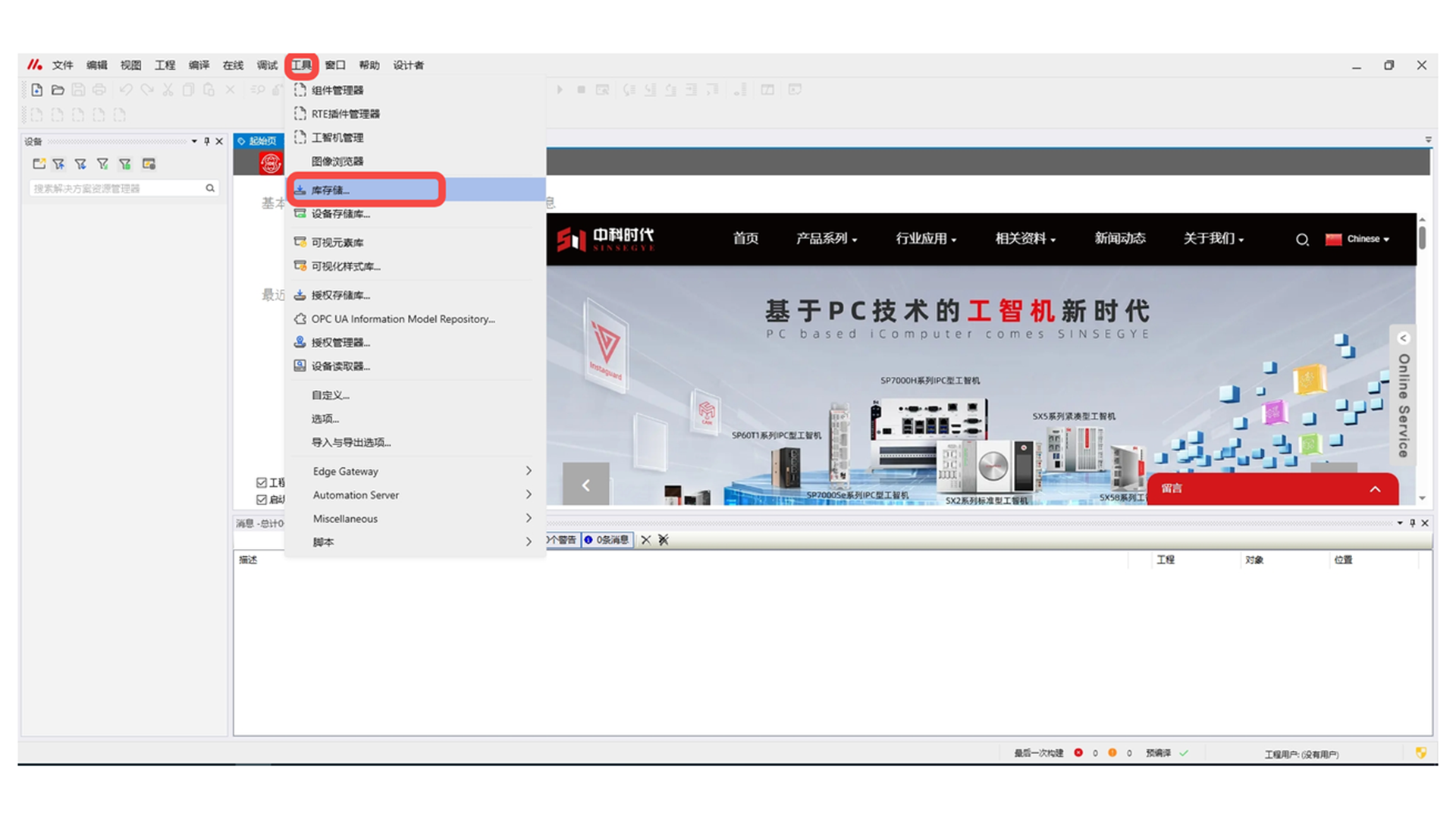1456x819 pixels.
Task: Click the 新闻动态 link in the website navbar
Action: [x=1119, y=239]
